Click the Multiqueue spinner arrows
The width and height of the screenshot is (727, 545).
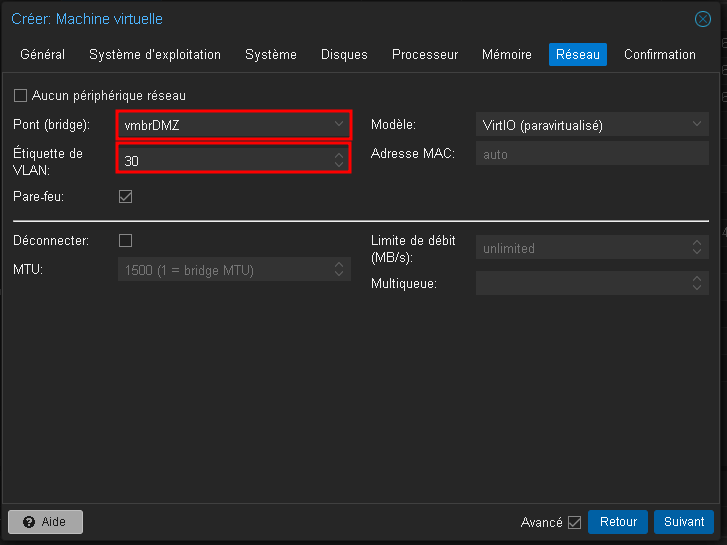(697, 284)
